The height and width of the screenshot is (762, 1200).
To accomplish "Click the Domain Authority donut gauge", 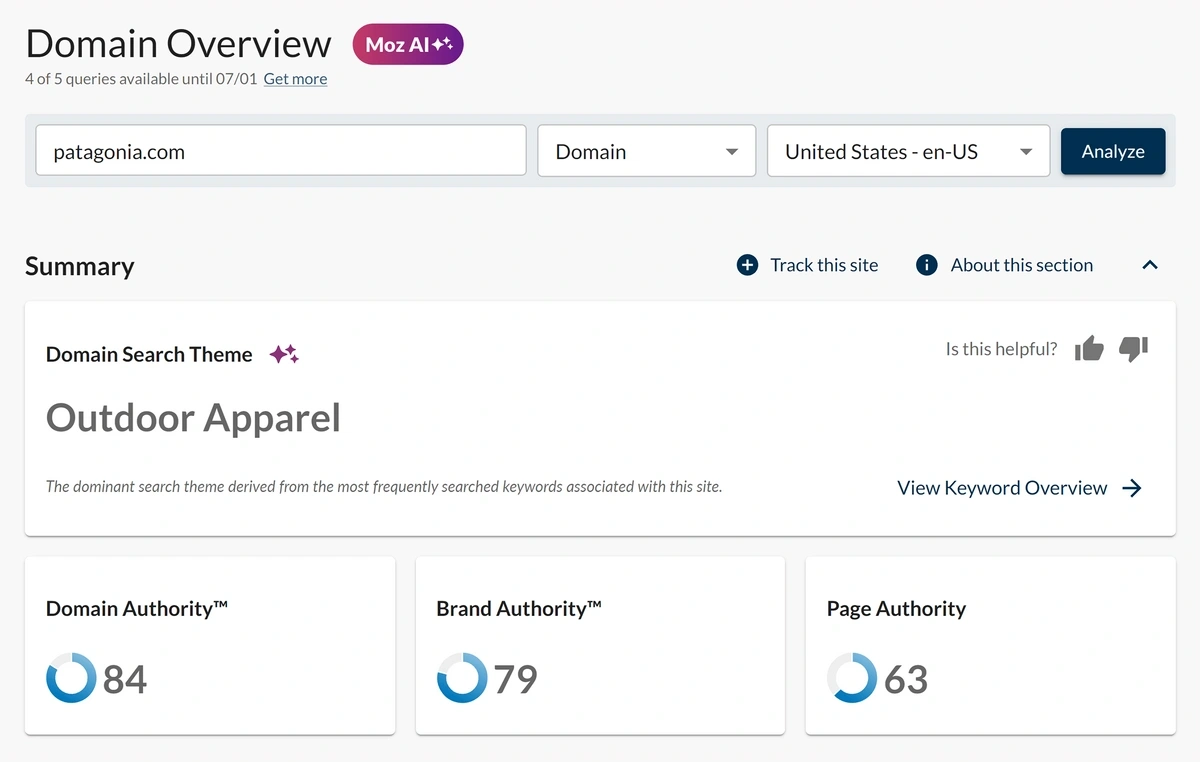I will (x=71, y=678).
